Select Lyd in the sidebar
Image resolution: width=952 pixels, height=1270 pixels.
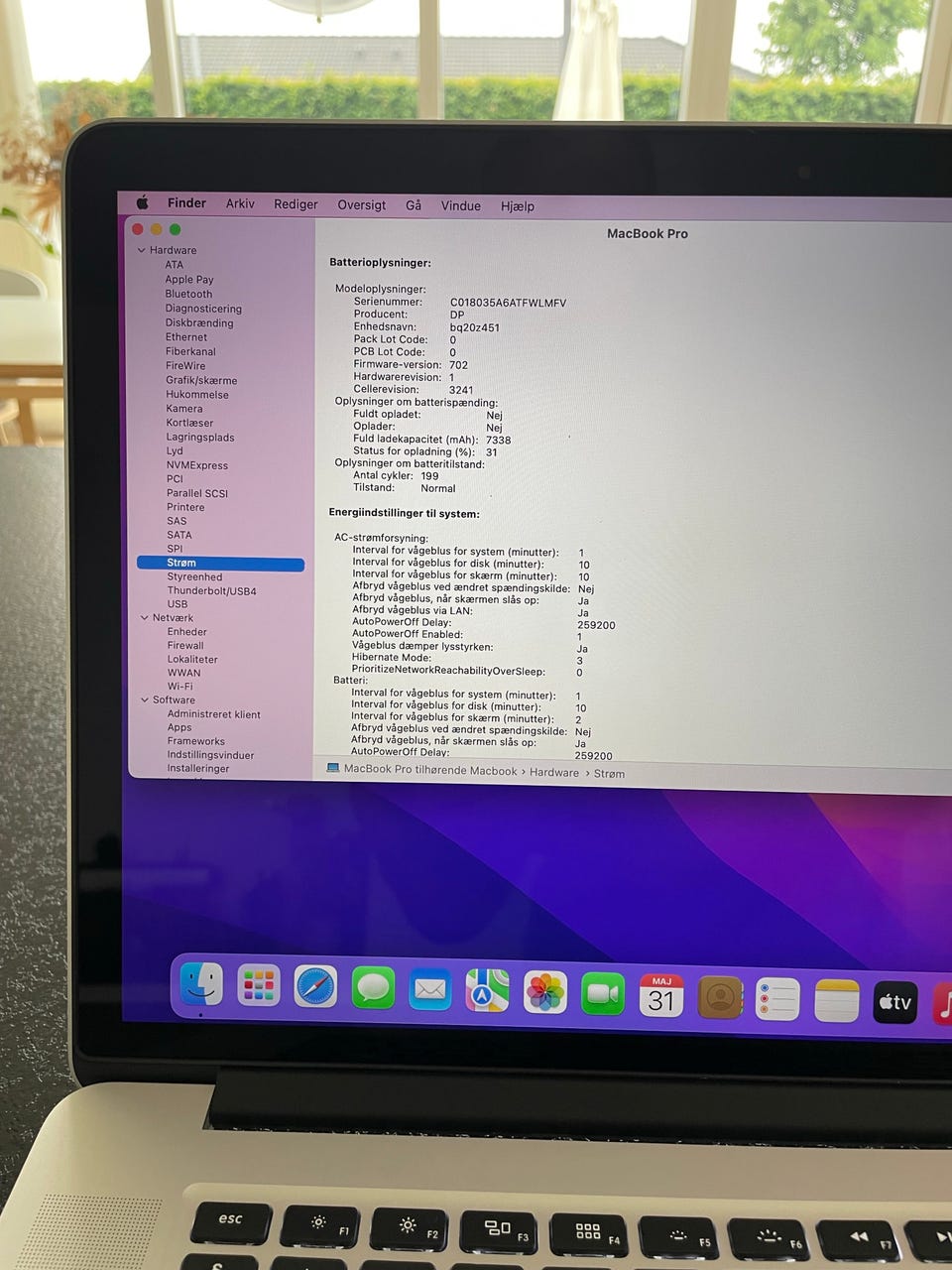click(175, 450)
